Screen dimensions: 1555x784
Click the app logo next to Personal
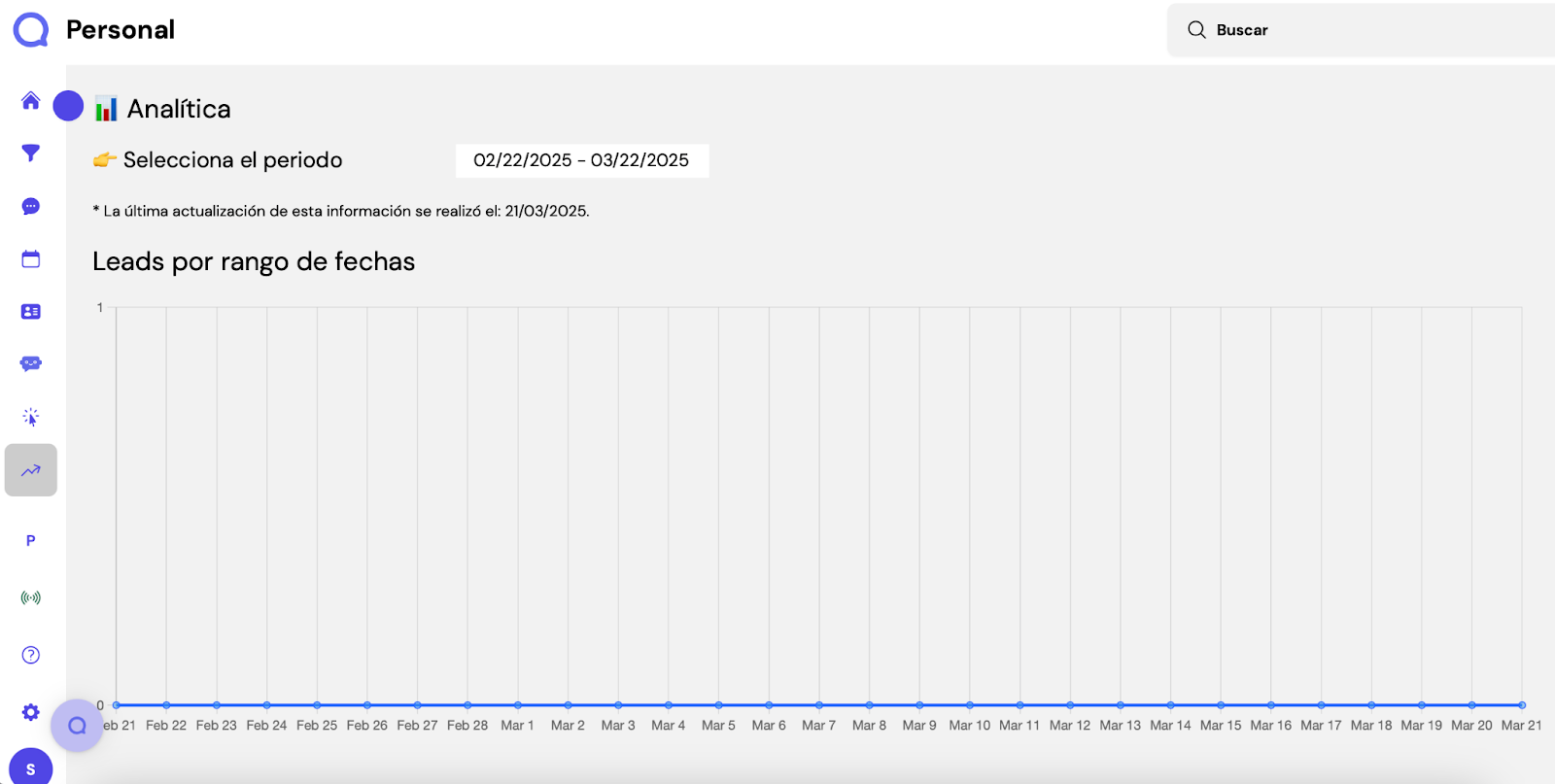[x=31, y=30]
